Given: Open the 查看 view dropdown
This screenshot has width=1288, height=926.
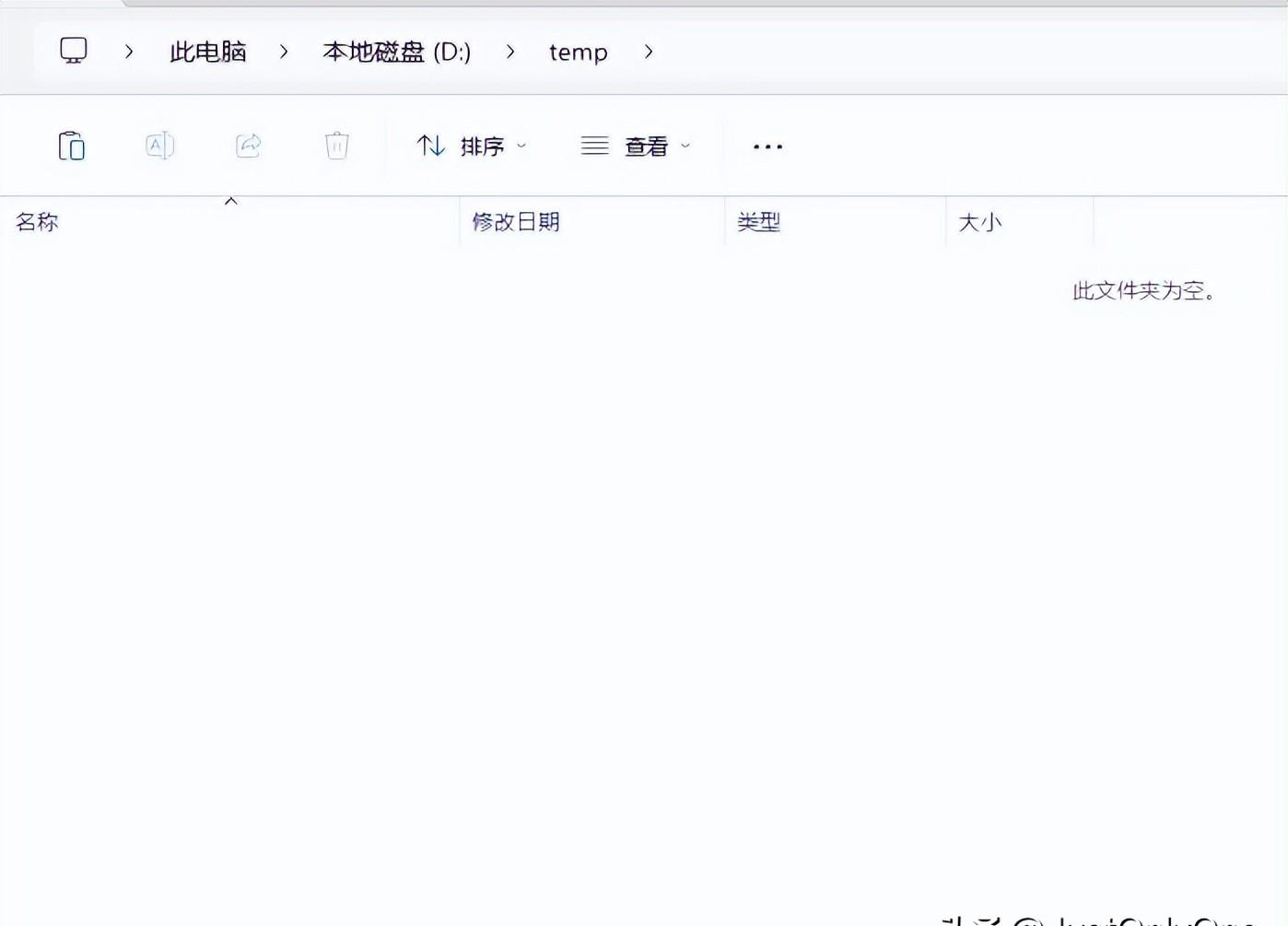Looking at the screenshot, I should (636, 146).
